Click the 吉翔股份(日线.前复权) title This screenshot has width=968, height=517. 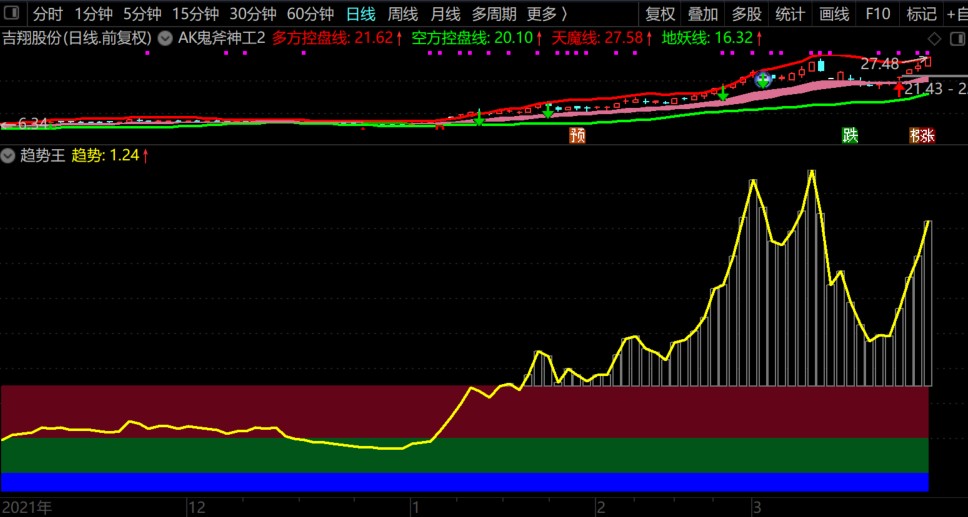tap(77, 39)
